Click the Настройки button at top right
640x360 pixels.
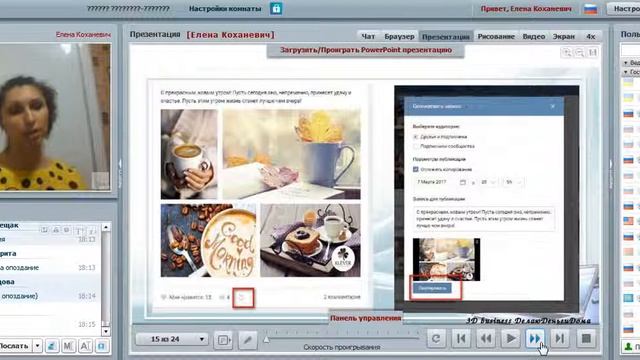click(x=624, y=9)
